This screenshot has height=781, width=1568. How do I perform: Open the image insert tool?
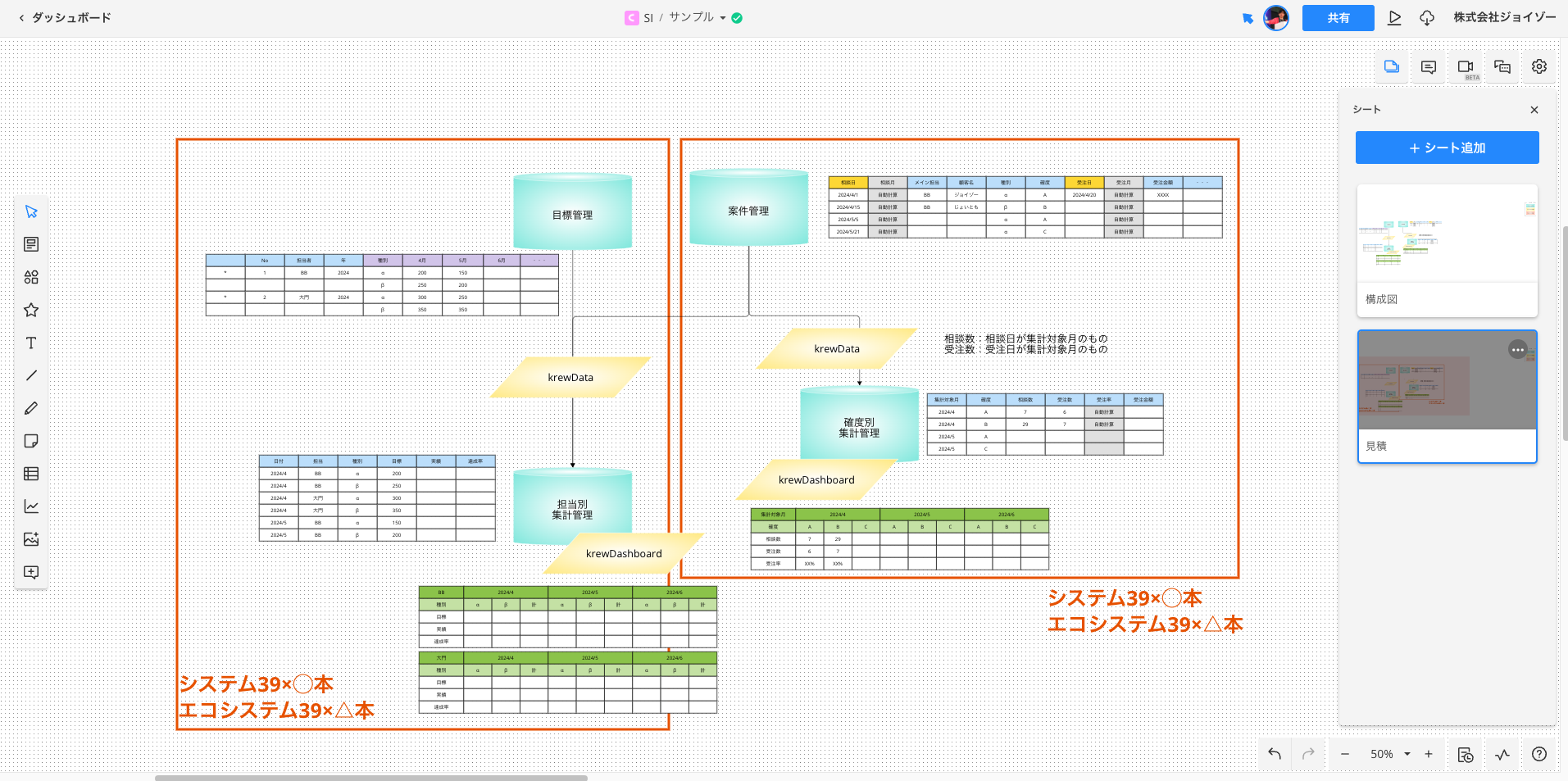tap(31, 539)
